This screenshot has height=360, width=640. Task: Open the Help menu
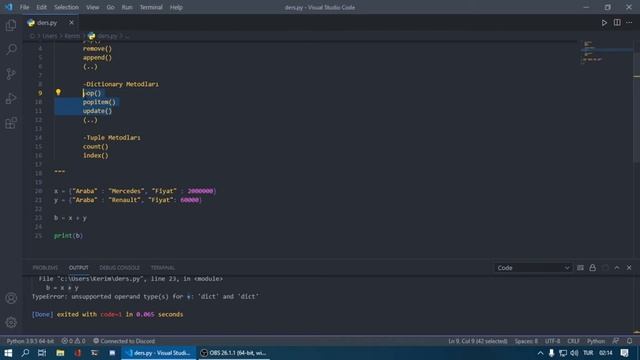176,7
